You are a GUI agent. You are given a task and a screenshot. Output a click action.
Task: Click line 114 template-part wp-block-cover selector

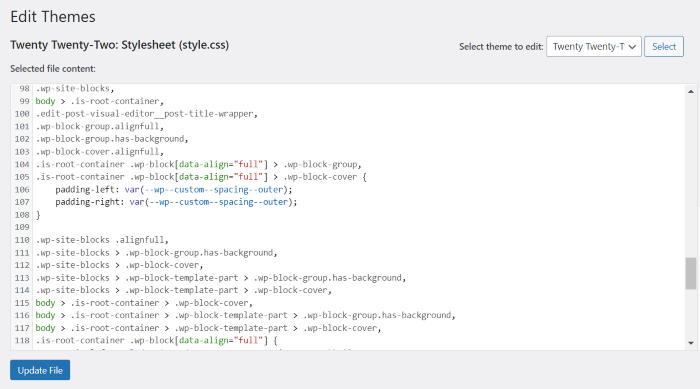pos(183,290)
